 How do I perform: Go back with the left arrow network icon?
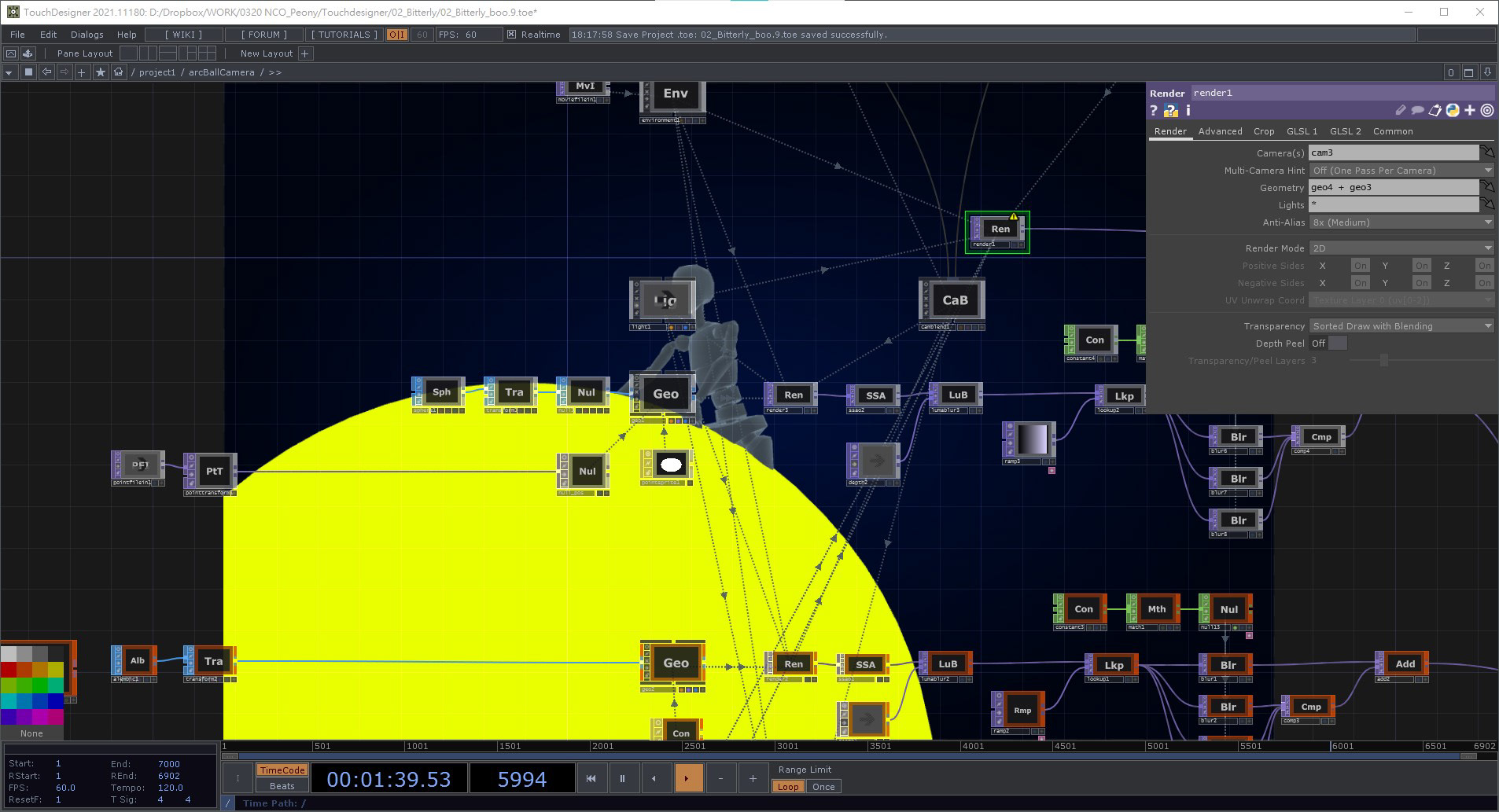point(46,72)
